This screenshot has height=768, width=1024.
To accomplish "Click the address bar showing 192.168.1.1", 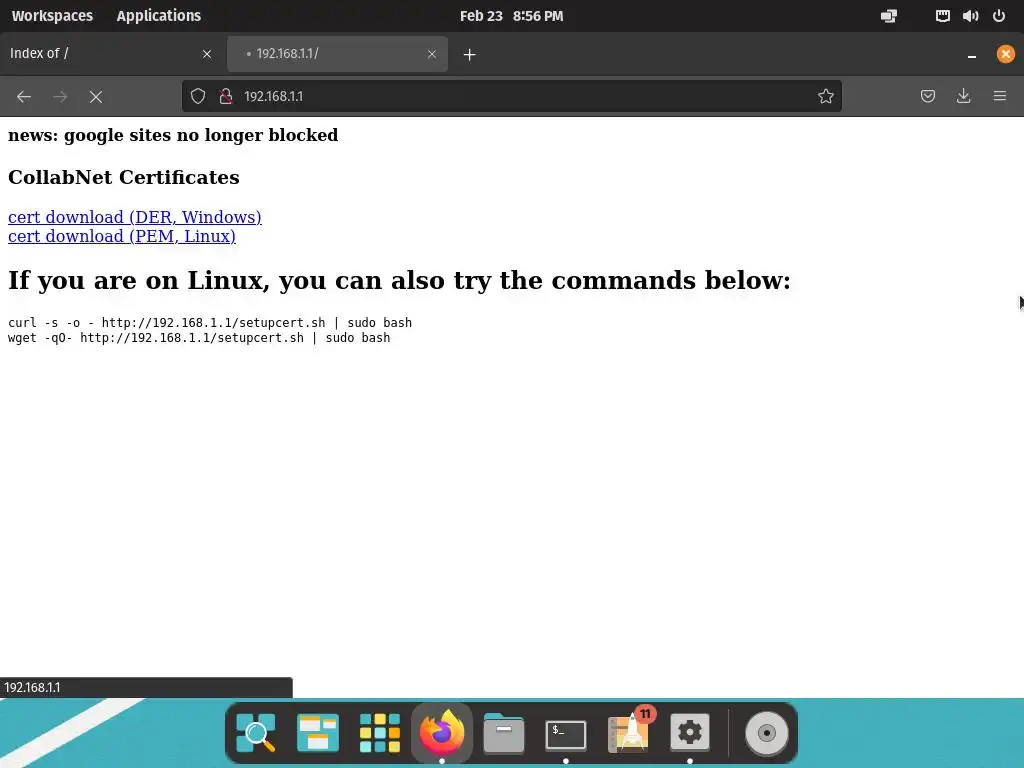I will (x=511, y=97).
